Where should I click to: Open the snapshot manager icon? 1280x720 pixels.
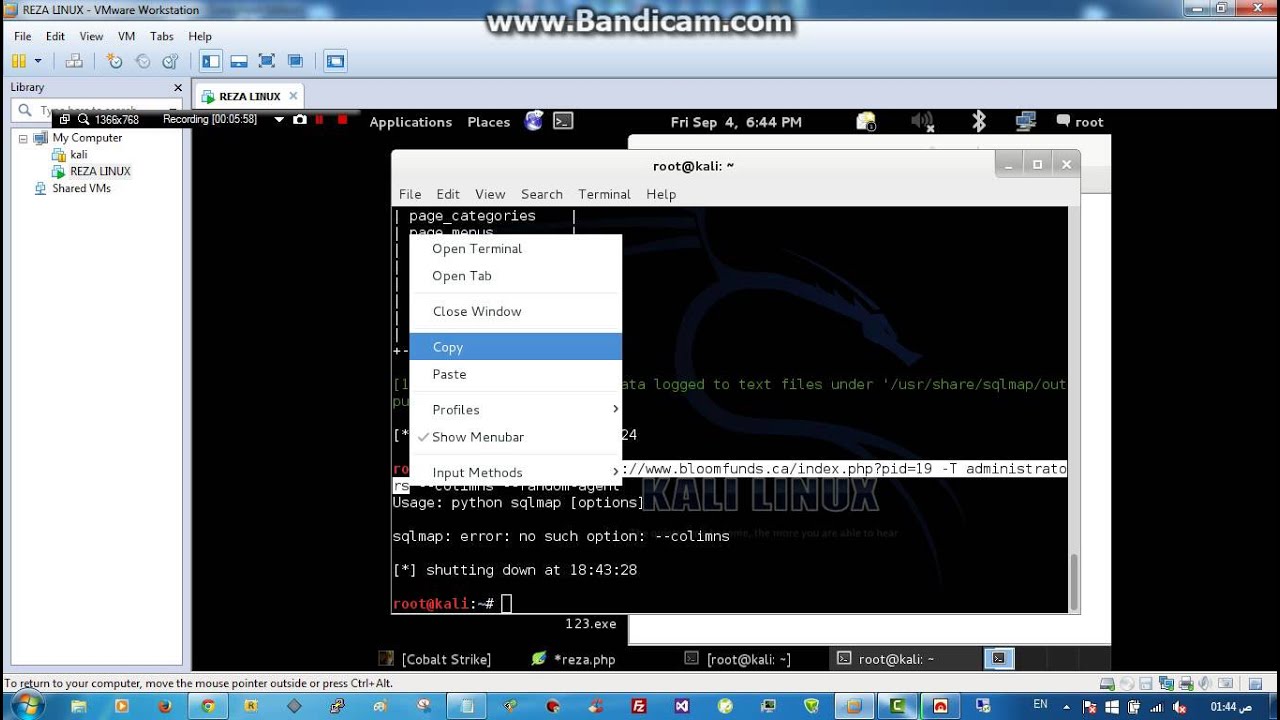point(170,61)
